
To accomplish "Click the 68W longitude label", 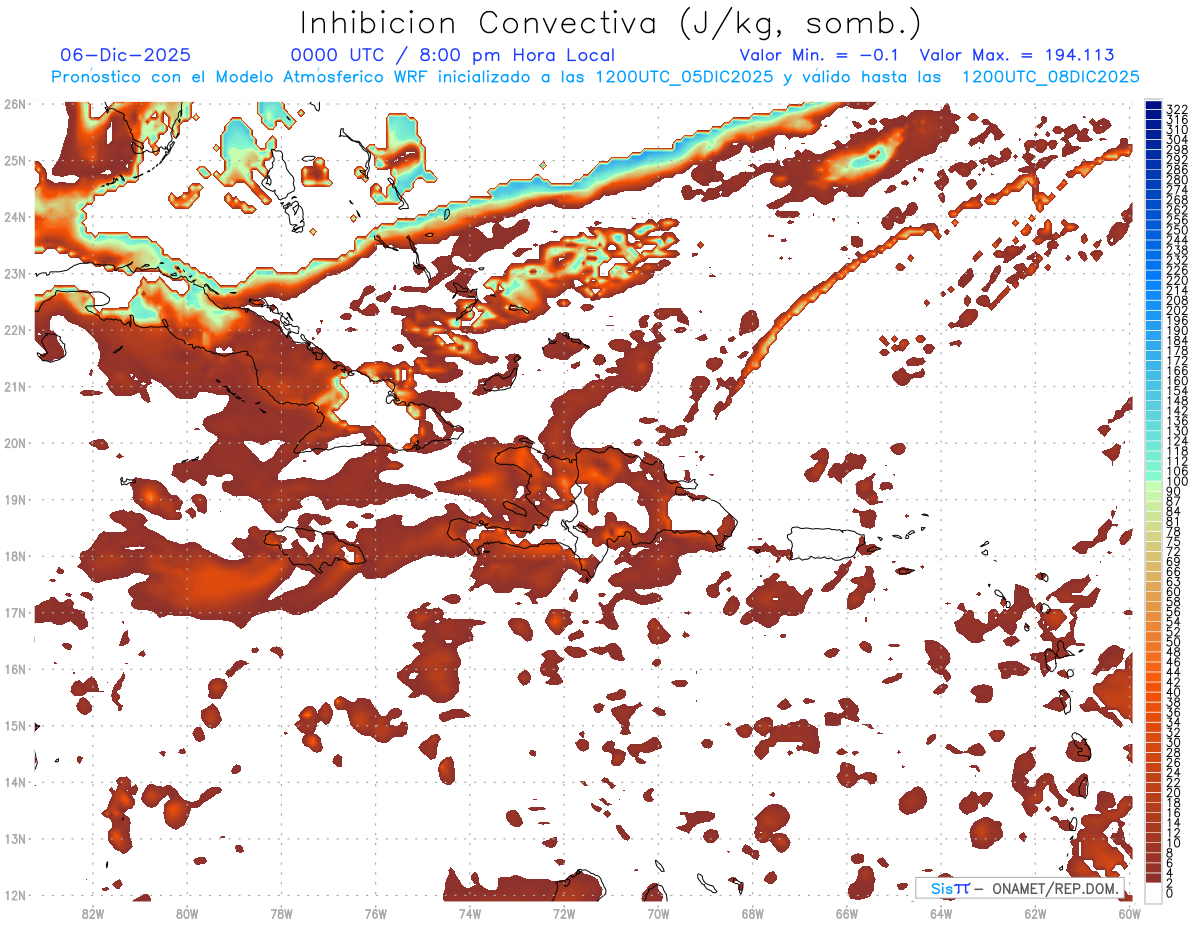I will [752, 913].
